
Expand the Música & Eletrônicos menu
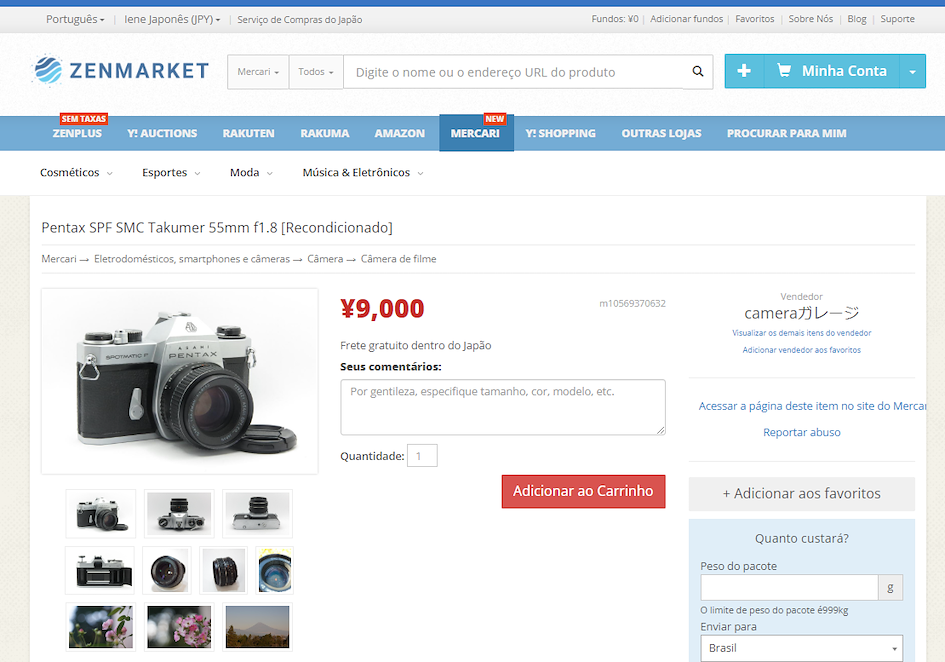[x=362, y=173]
